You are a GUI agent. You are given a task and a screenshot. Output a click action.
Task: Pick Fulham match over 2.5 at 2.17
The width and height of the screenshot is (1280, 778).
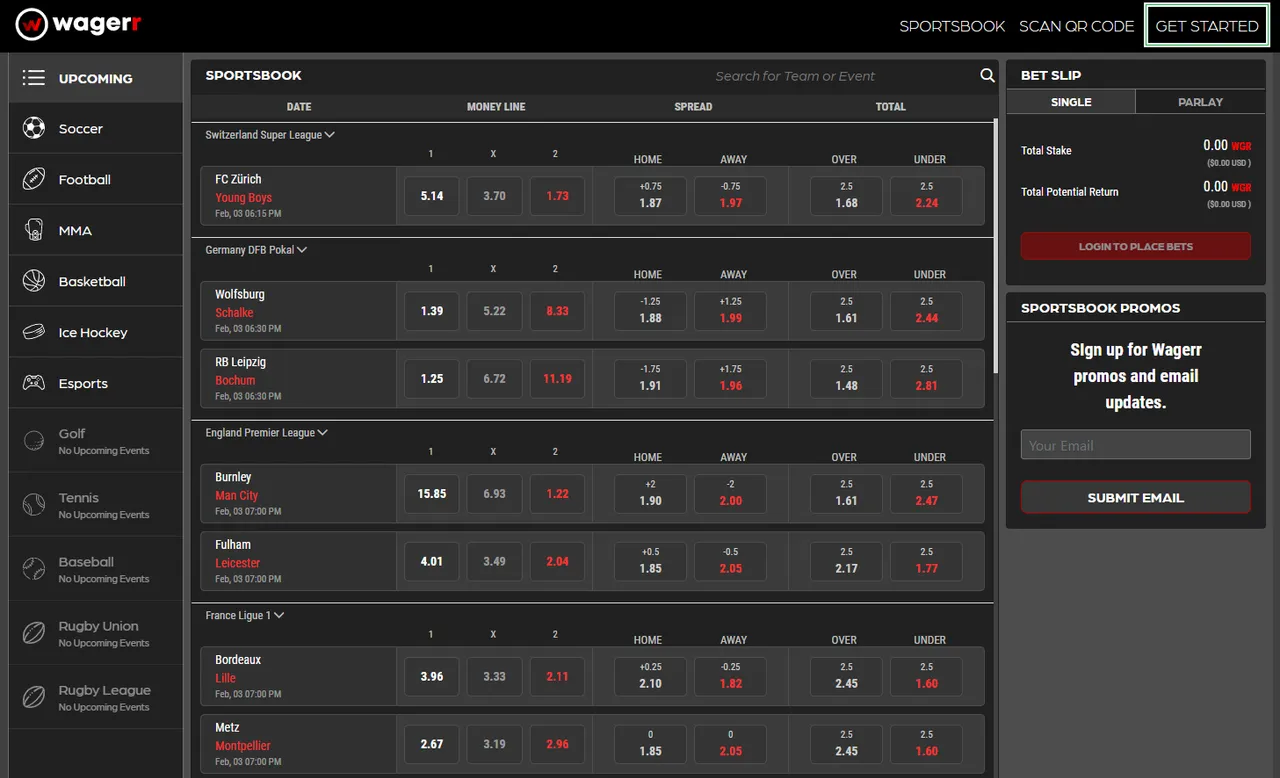pyautogui.click(x=846, y=561)
